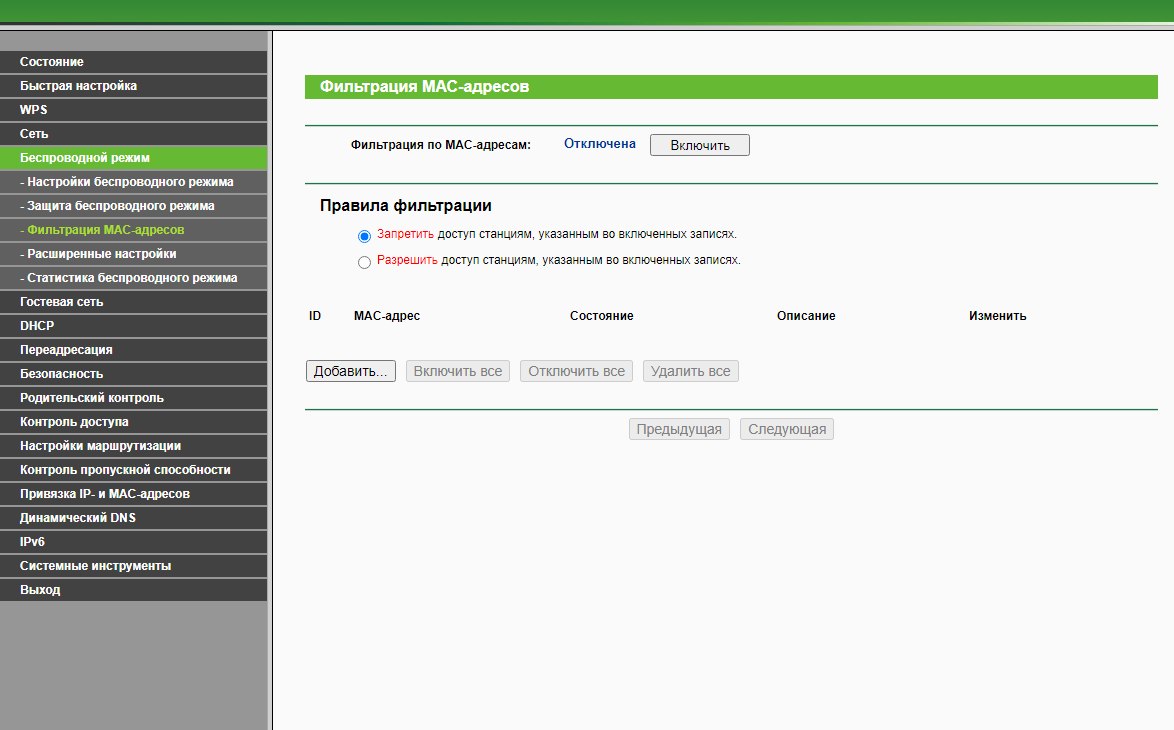This screenshot has height=730, width=1174.
Task: Go to Контроль доступа
Action: pyautogui.click(x=133, y=422)
